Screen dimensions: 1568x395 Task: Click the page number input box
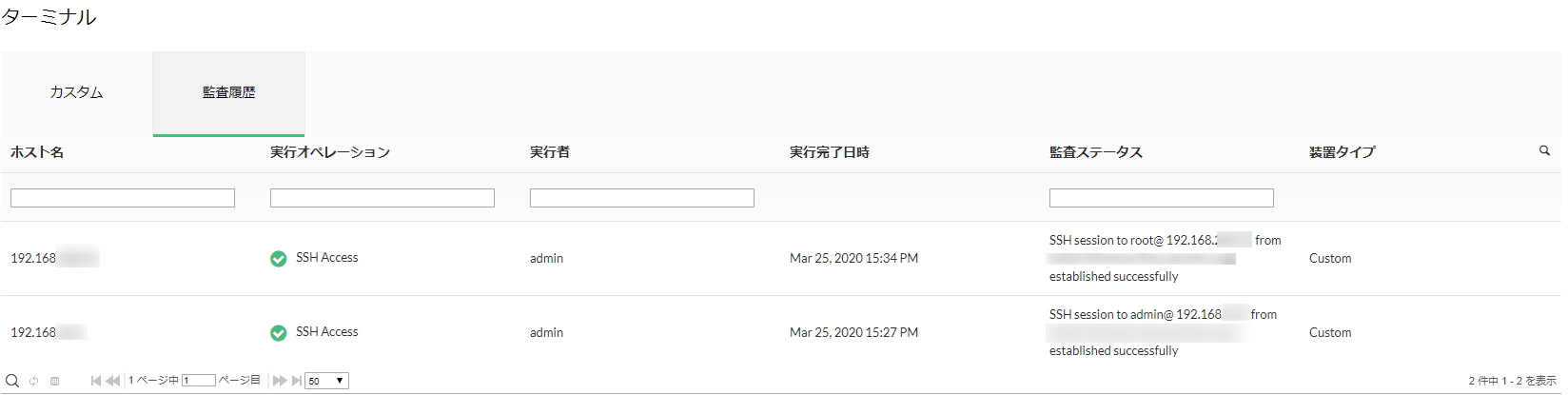tap(199, 381)
